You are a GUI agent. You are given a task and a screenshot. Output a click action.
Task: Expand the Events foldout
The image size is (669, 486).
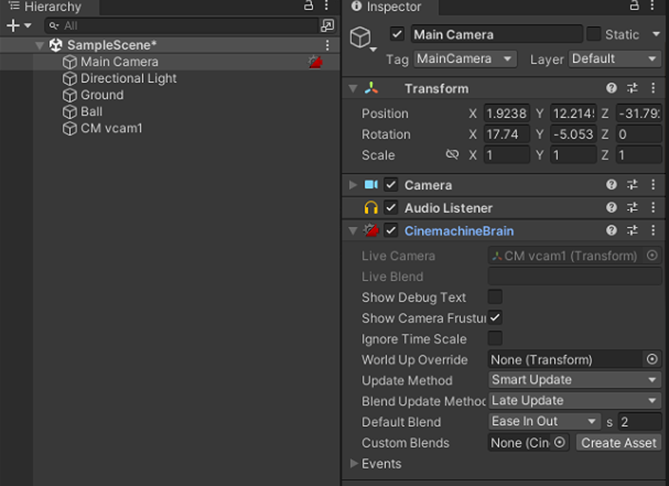[x=353, y=463]
